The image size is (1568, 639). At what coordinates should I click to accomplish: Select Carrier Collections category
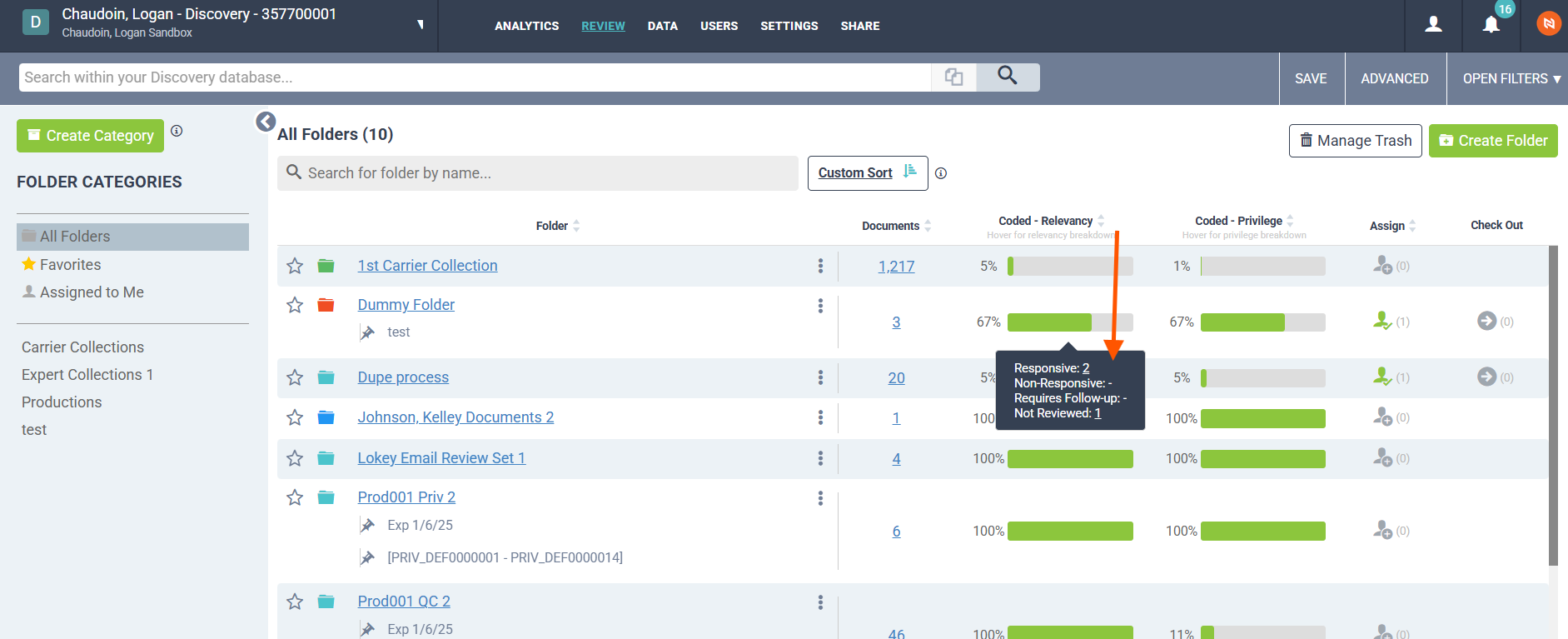82,347
